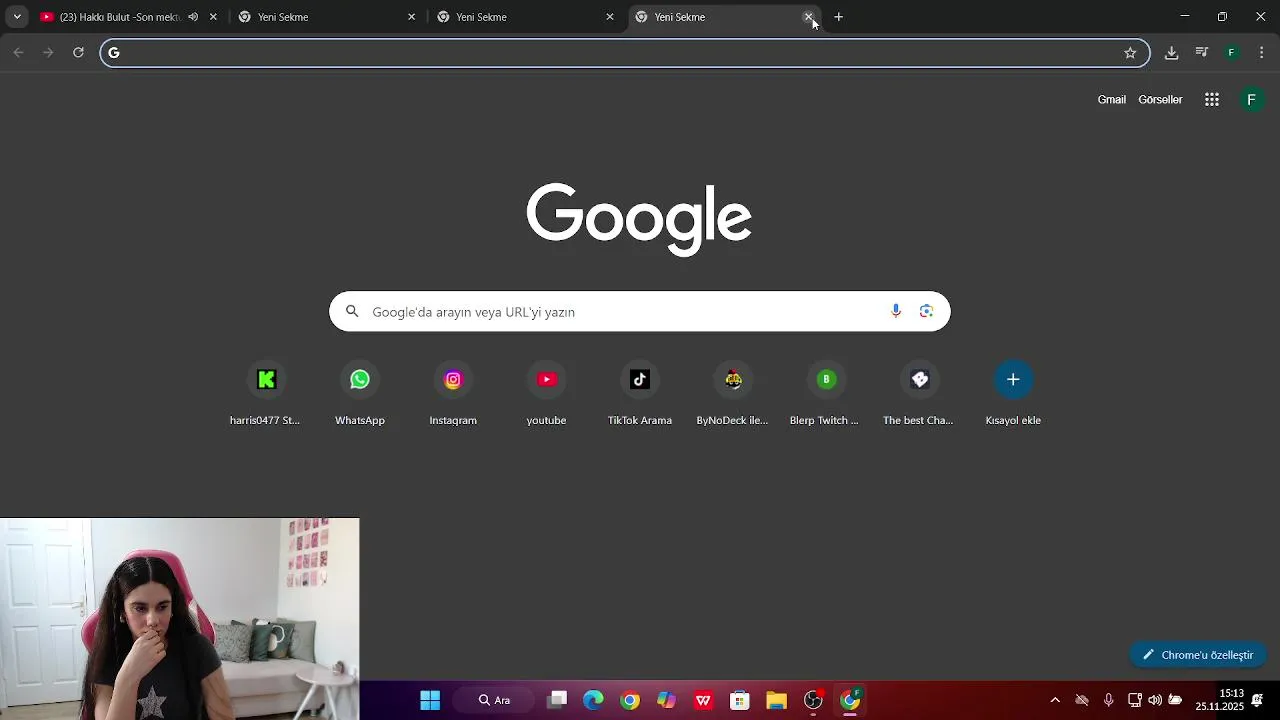
Task: Open Gmail link
Action: pos(1112,100)
